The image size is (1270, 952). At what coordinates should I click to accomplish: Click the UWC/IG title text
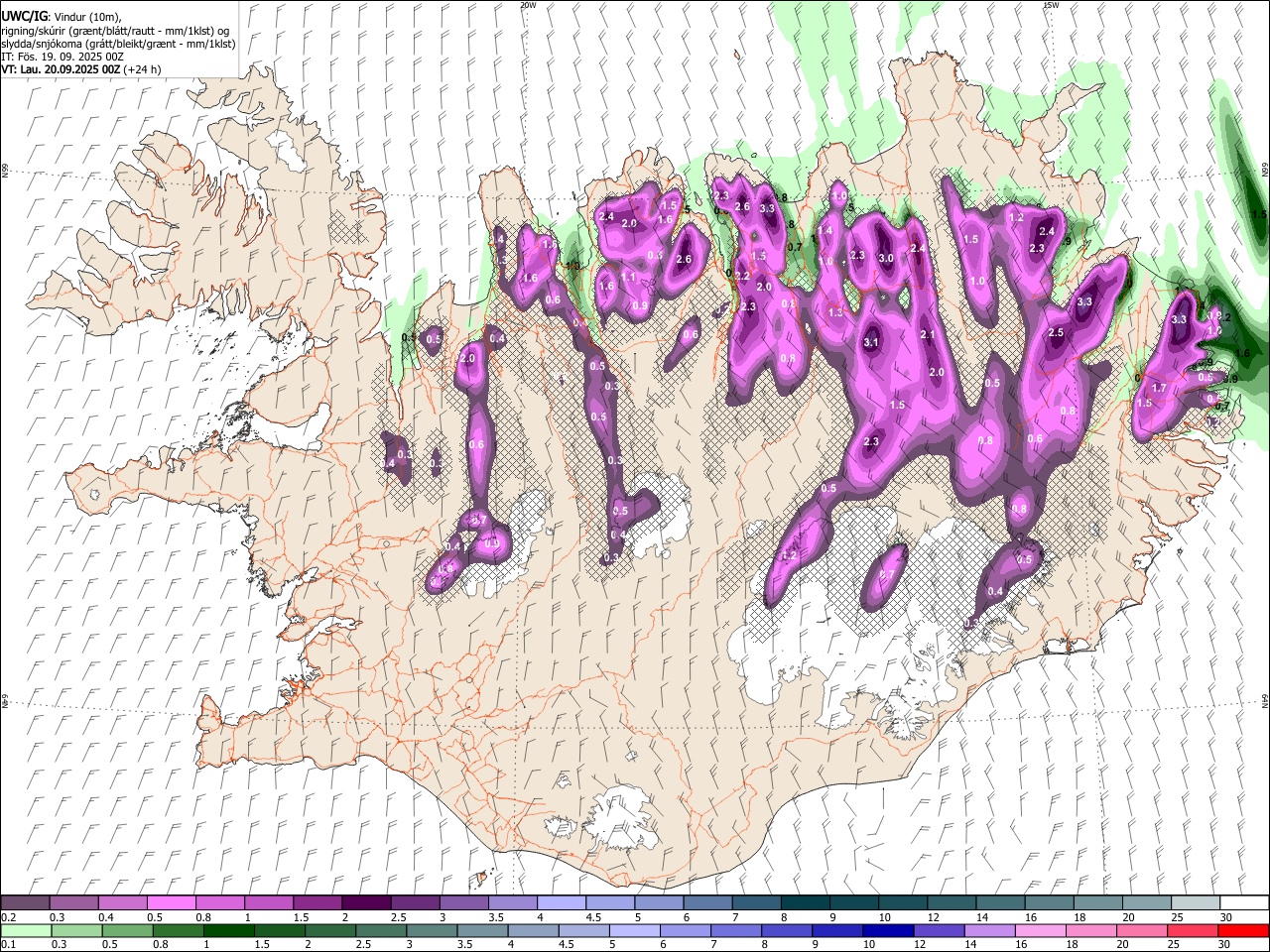[x=22, y=16]
